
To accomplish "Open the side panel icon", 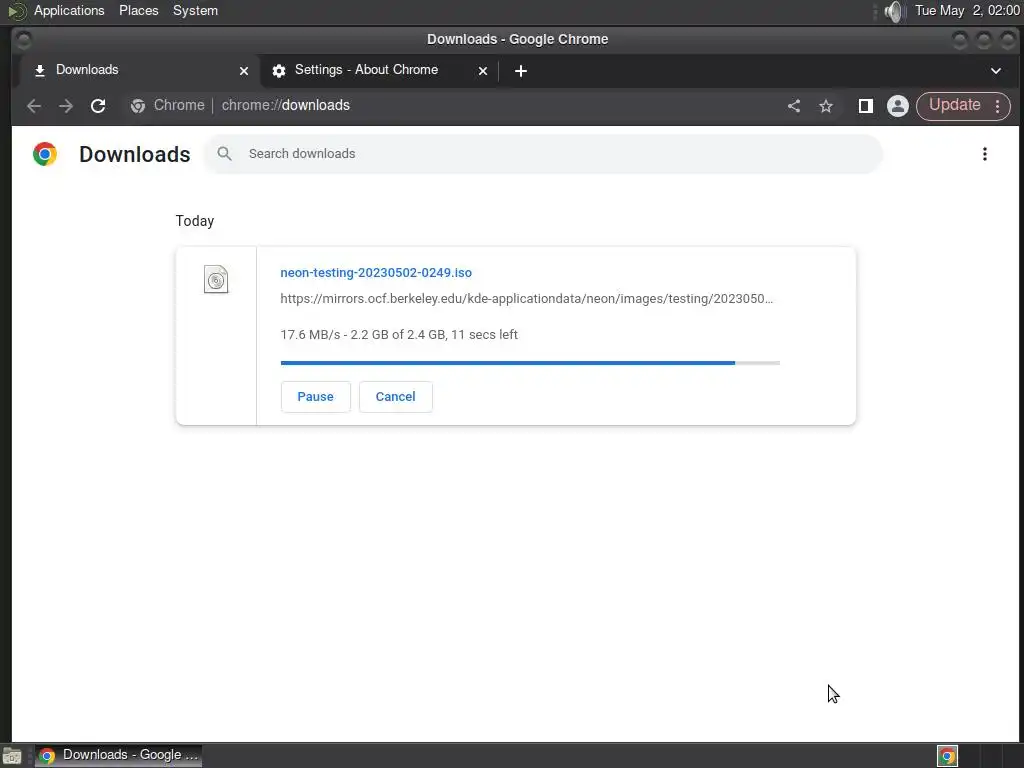I will (x=865, y=106).
